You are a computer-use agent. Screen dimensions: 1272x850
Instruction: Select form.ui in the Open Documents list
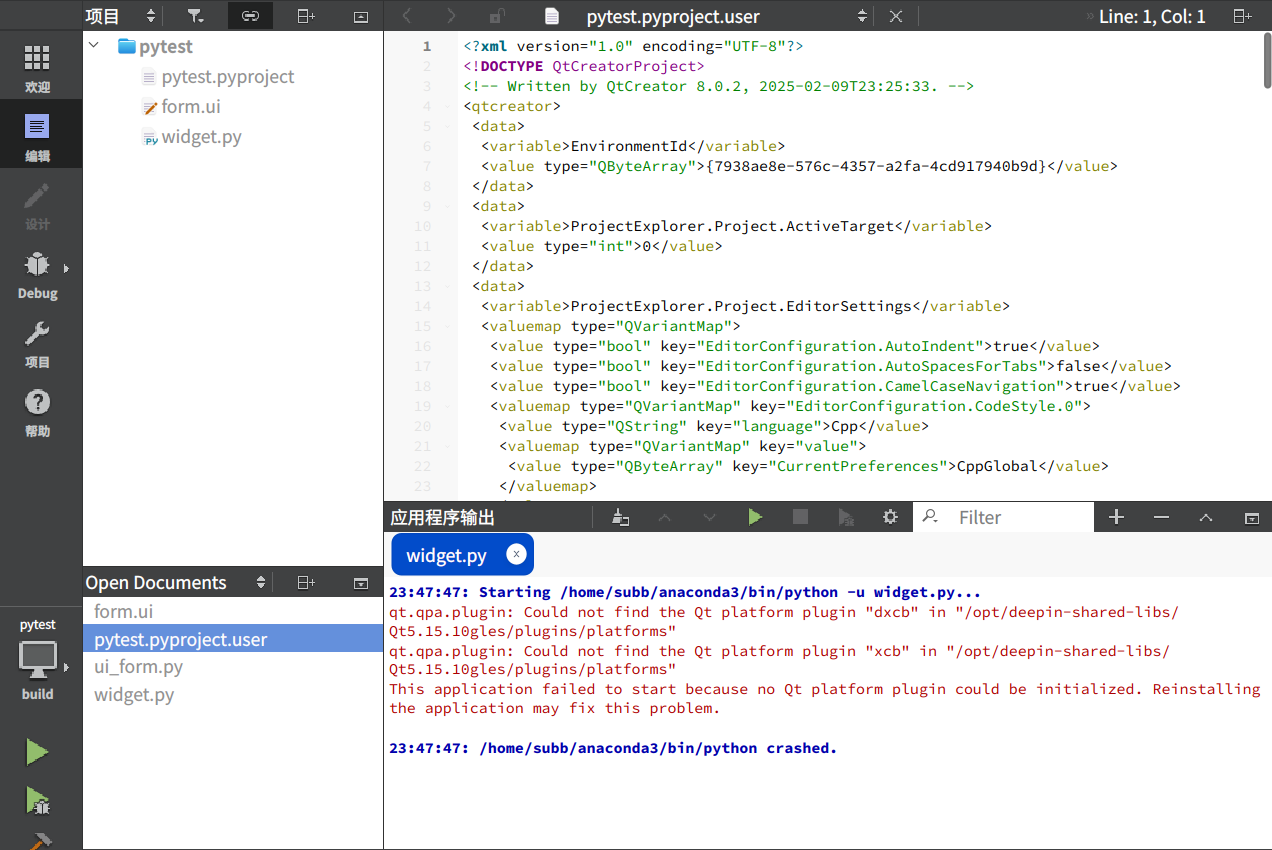(233, 611)
